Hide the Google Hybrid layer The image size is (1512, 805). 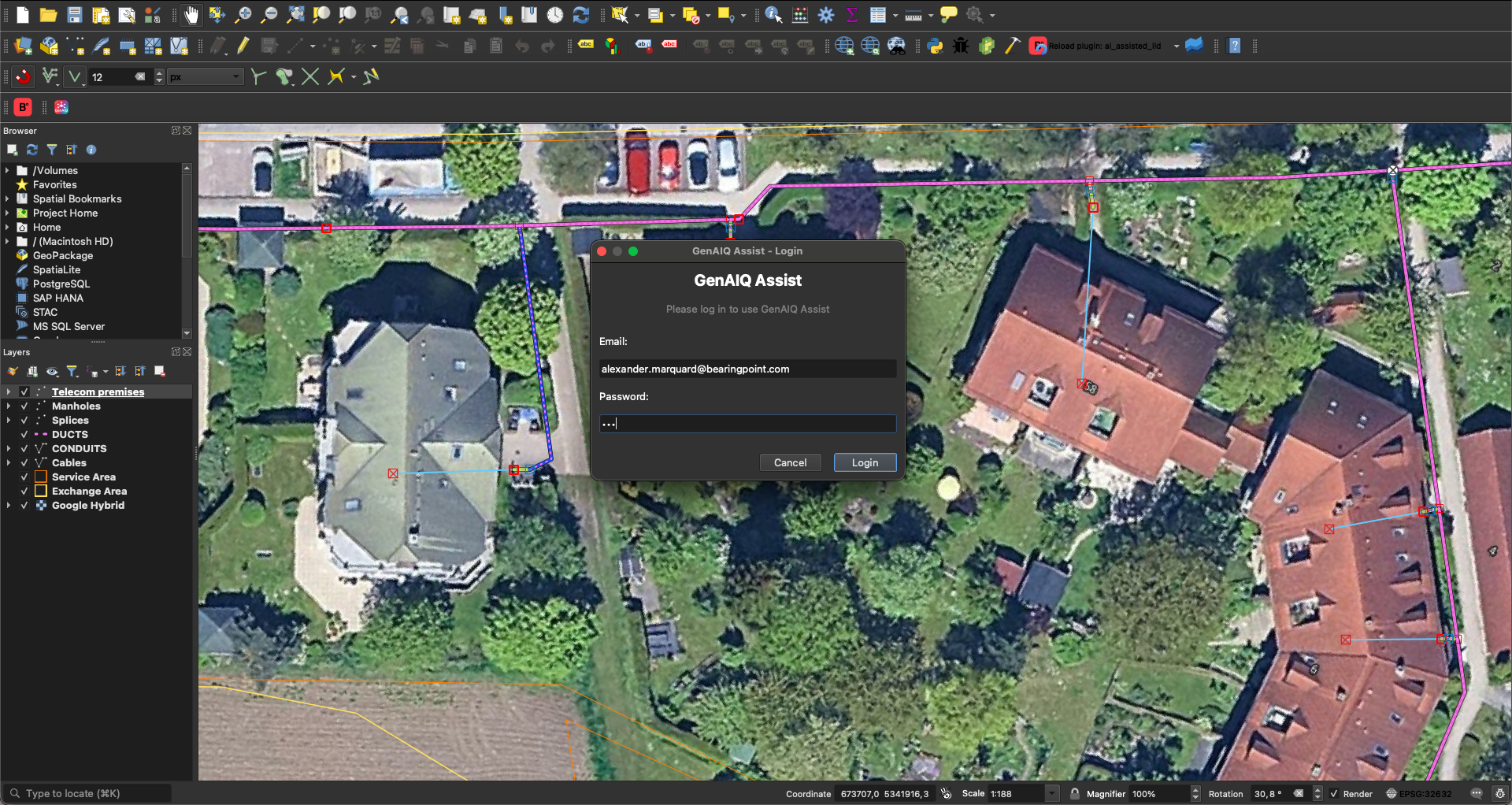point(24,506)
